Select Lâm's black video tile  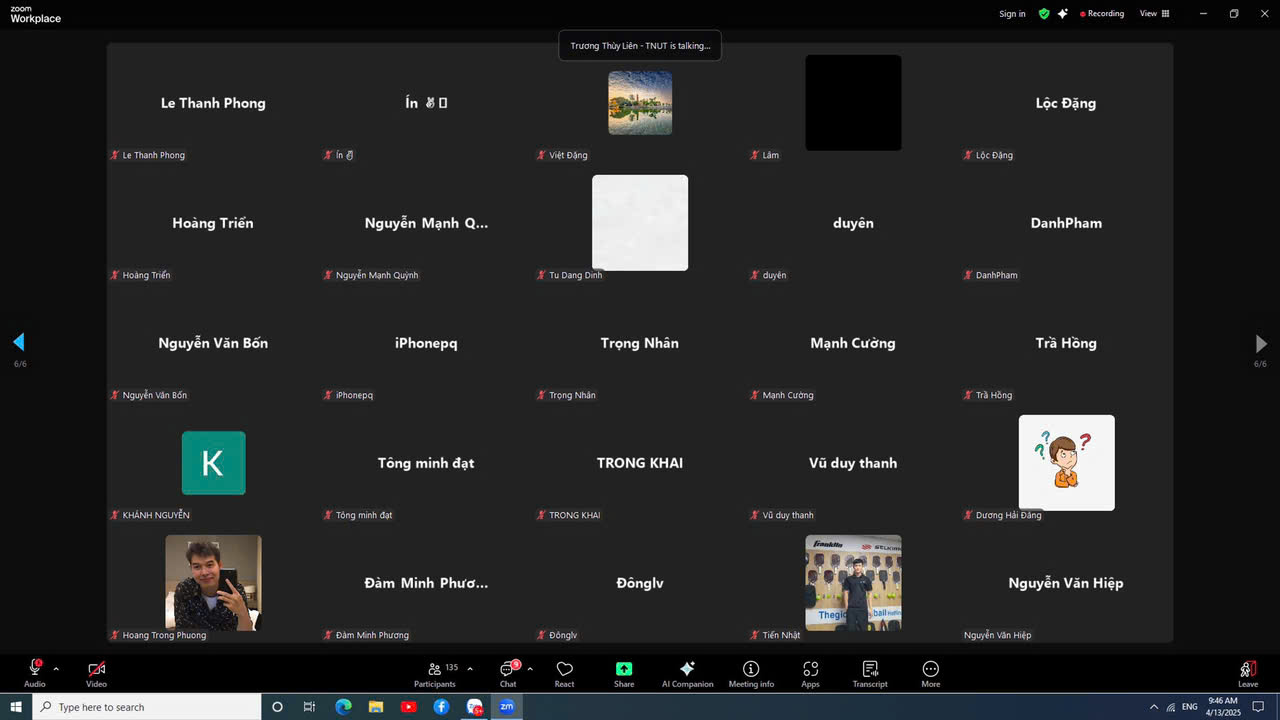pos(853,103)
